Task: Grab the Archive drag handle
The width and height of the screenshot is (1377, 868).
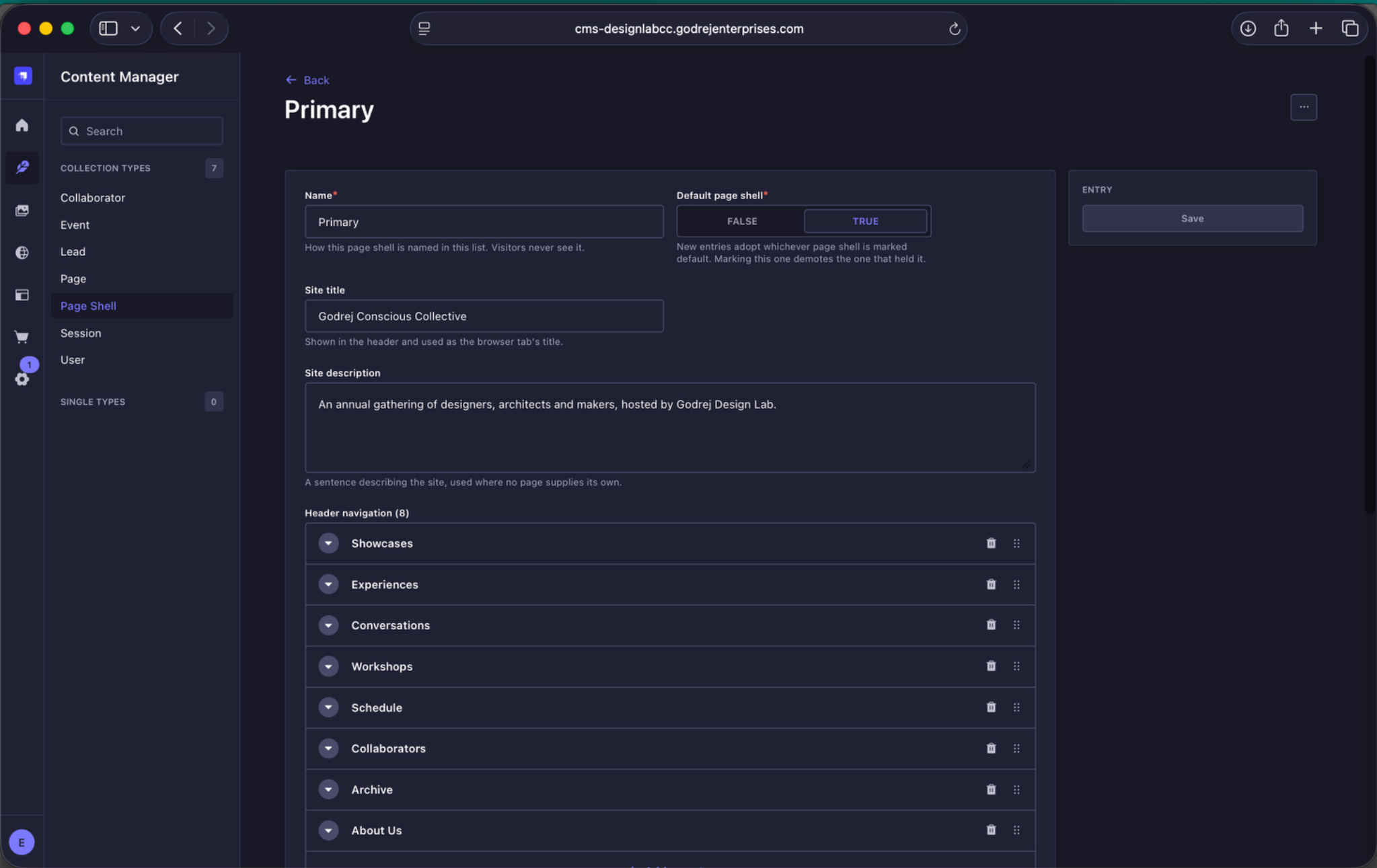Action: (1016, 789)
